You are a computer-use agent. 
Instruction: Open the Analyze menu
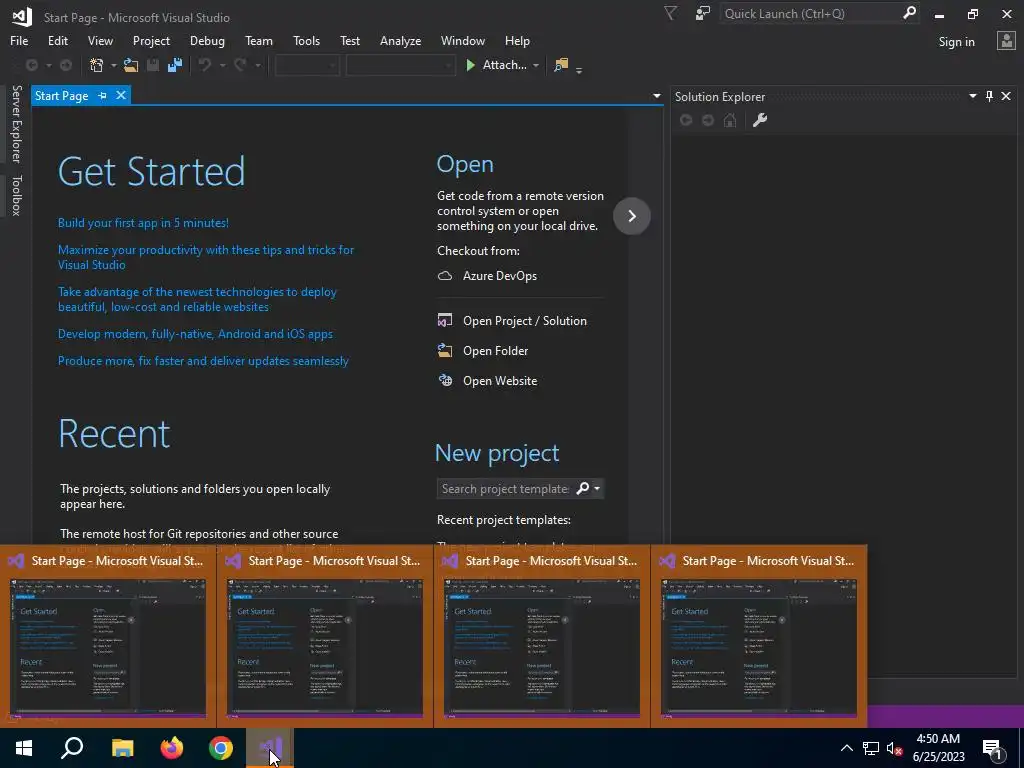pyautogui.click(x=400, y=40)
